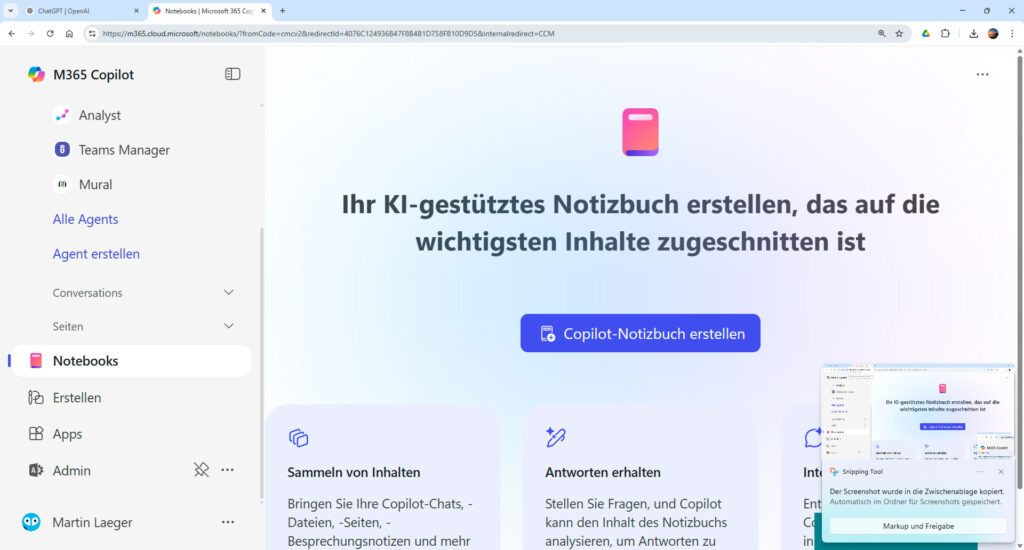
Task: Click the Antworten erhalten card icon
Action: tap(556, 437)
